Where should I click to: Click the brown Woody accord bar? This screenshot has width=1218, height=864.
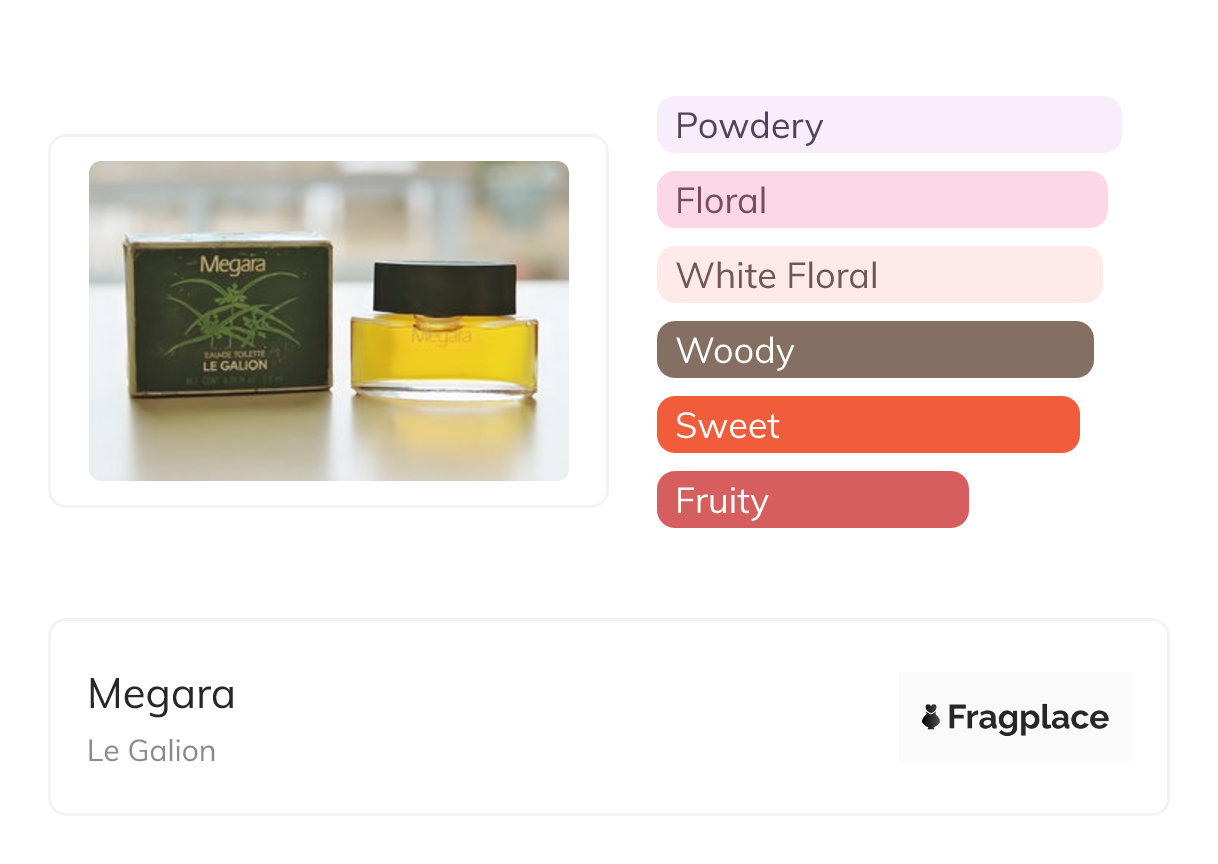(x=874, y=350)
